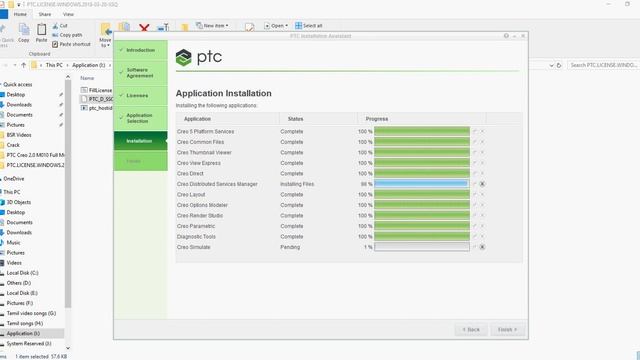Click the Properties icon in Explorer ribbon
640x360 pixels.
(x=249, y=27)
